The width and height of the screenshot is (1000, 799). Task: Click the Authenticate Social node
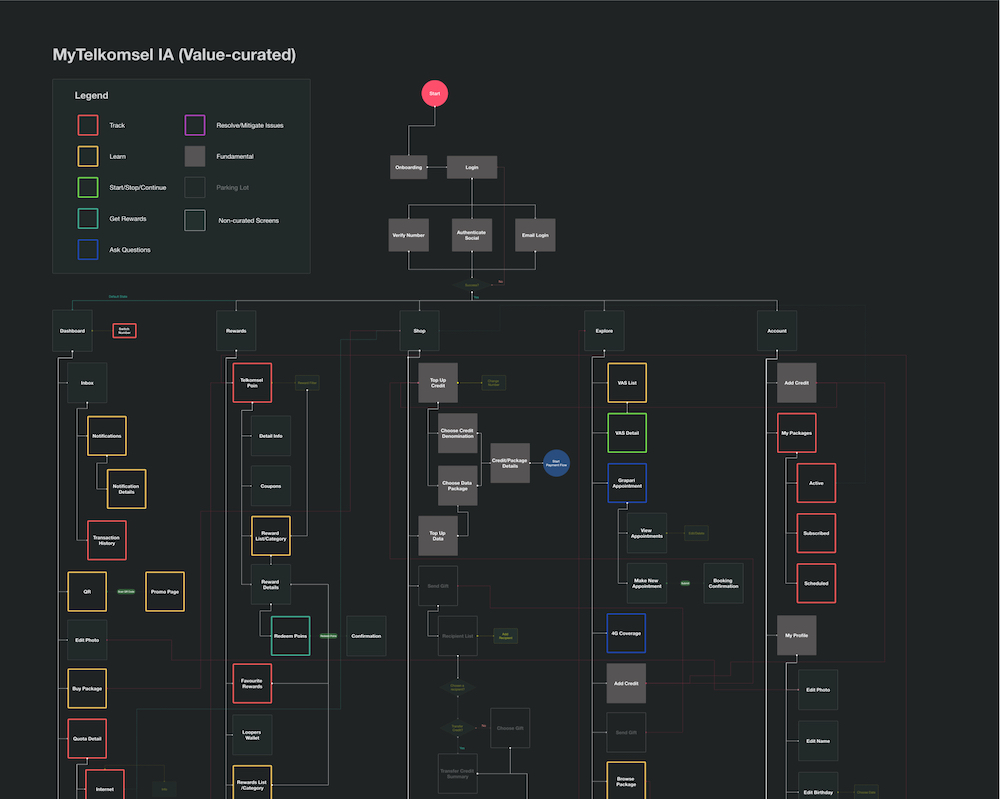point(471,234)
